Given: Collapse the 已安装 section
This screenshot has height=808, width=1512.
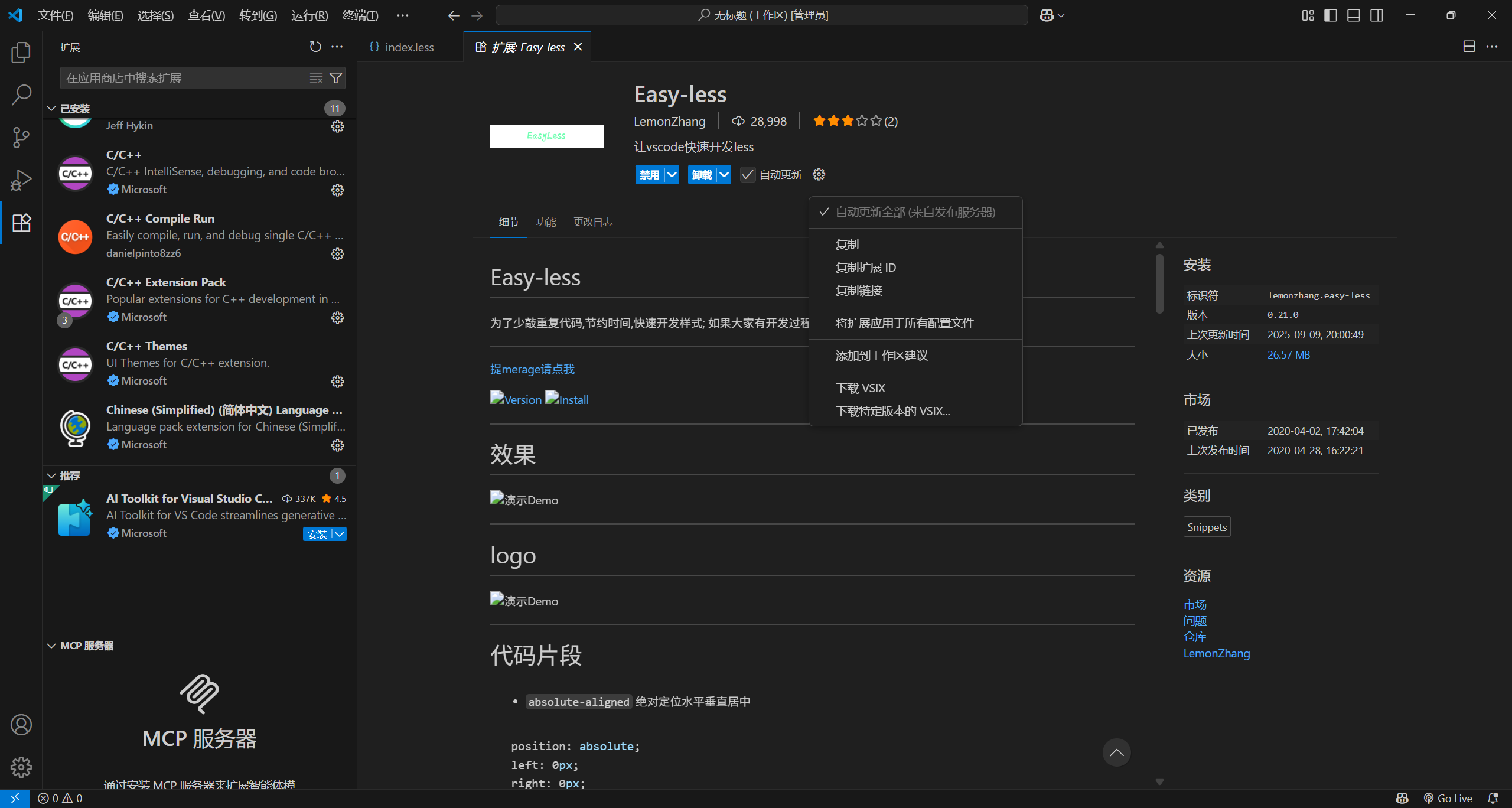Looking at the screenshot, I should 52,109.
